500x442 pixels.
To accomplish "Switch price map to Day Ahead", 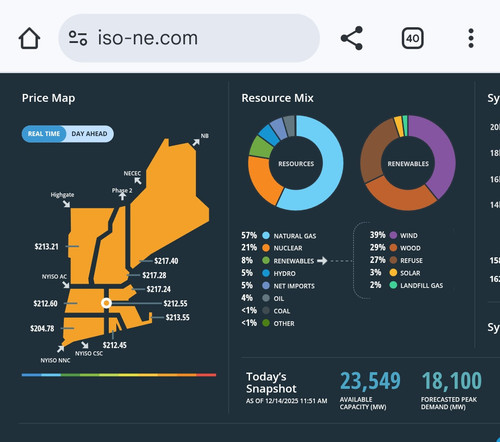I will tap(89, 134).
